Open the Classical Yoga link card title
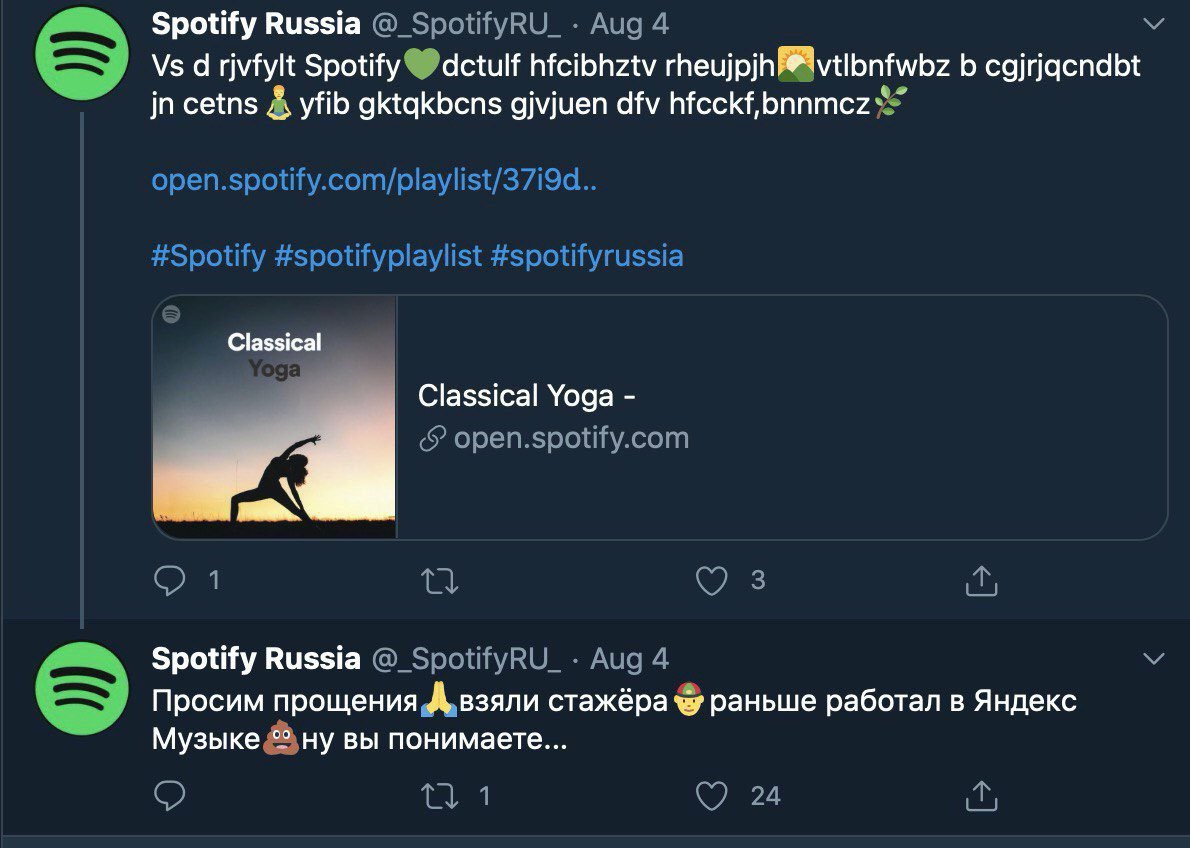 pyautogui.click(x=527, y=396)
